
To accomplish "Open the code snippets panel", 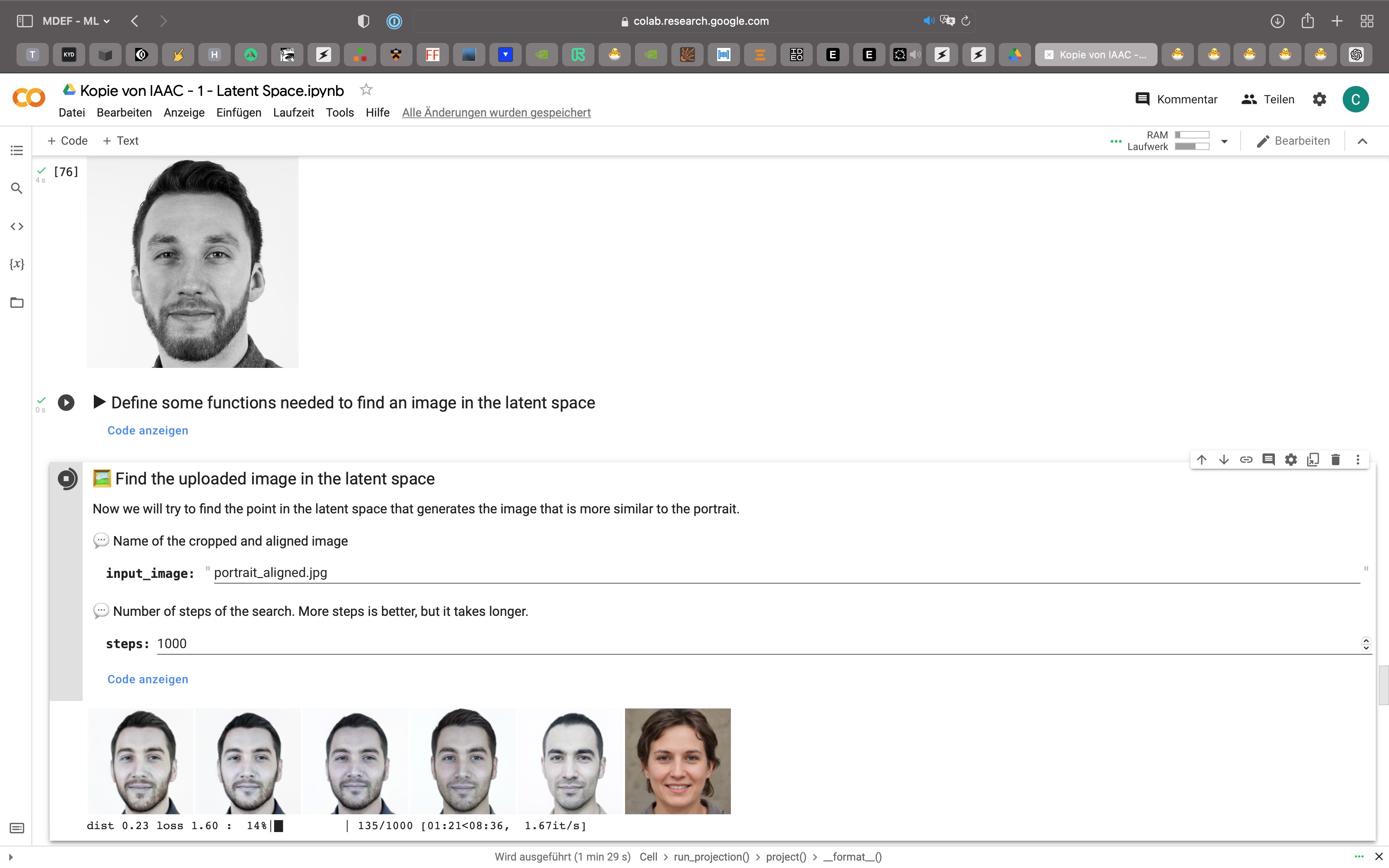I will click(17, 226).
